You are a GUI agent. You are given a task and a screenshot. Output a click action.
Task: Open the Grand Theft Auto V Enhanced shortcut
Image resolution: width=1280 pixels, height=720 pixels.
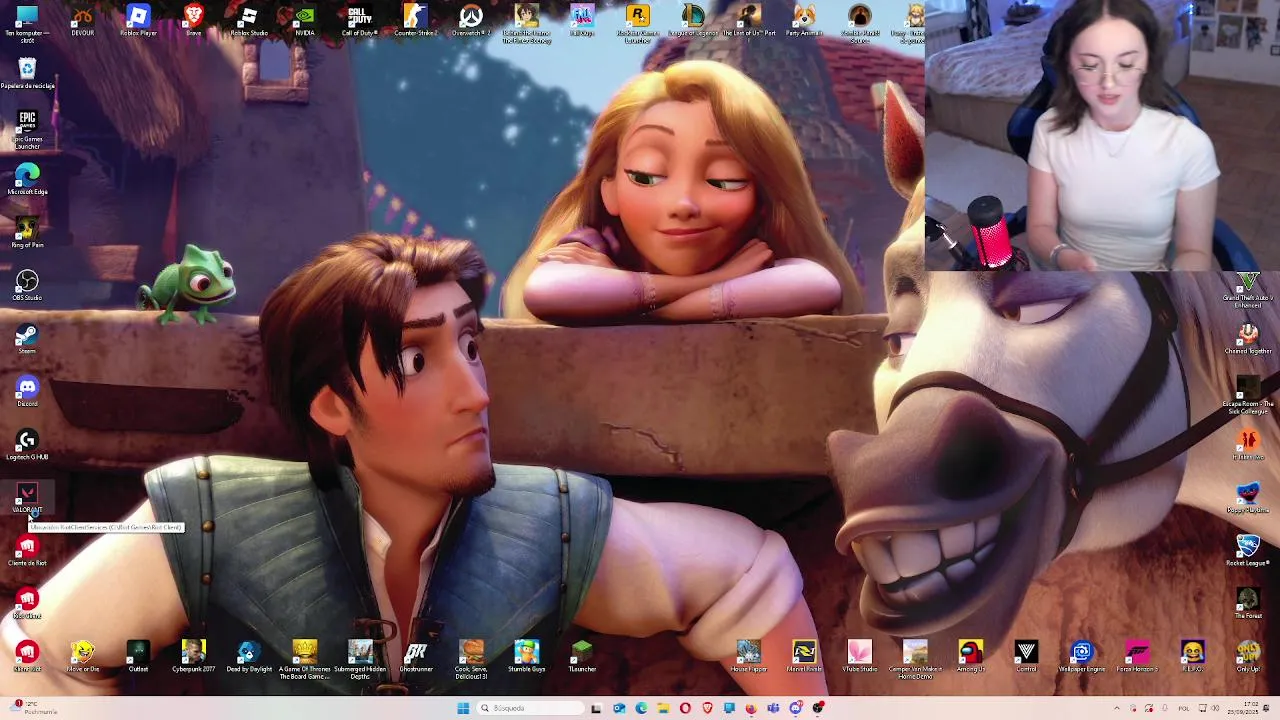(1248, 290)
